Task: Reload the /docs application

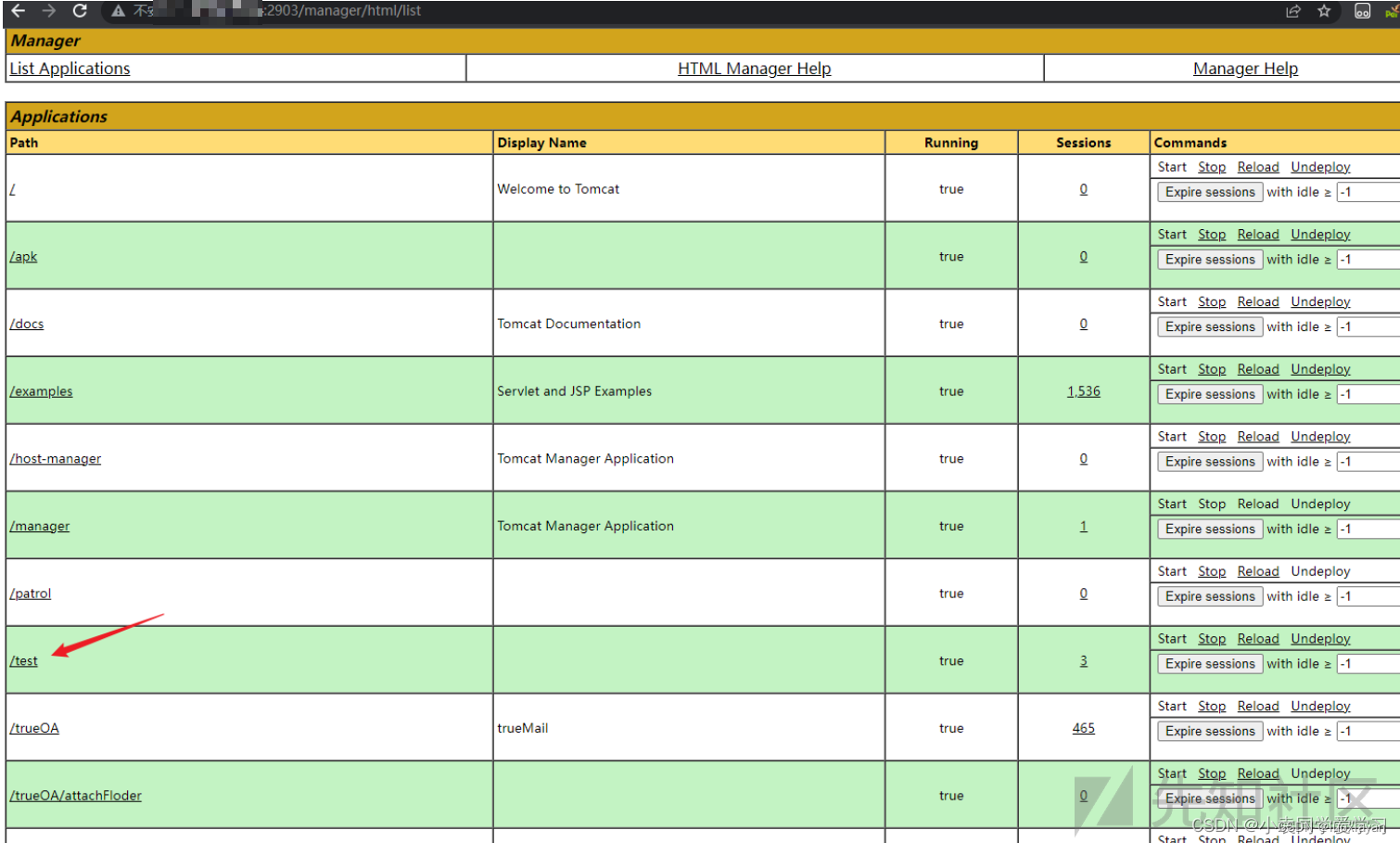Action: coord(1258,302)
